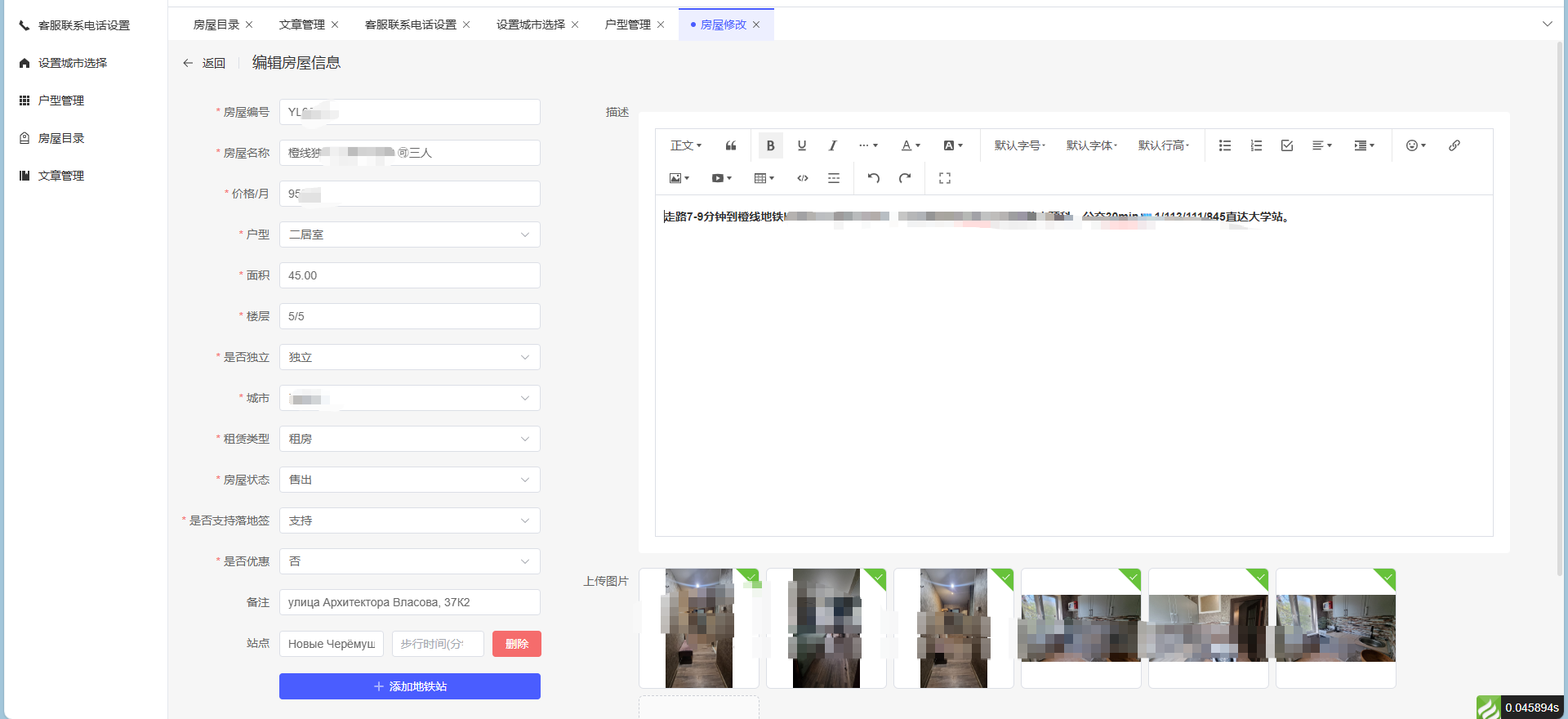
Task: Open 正文 heading style dropdown
Action: tap(686, 145)
